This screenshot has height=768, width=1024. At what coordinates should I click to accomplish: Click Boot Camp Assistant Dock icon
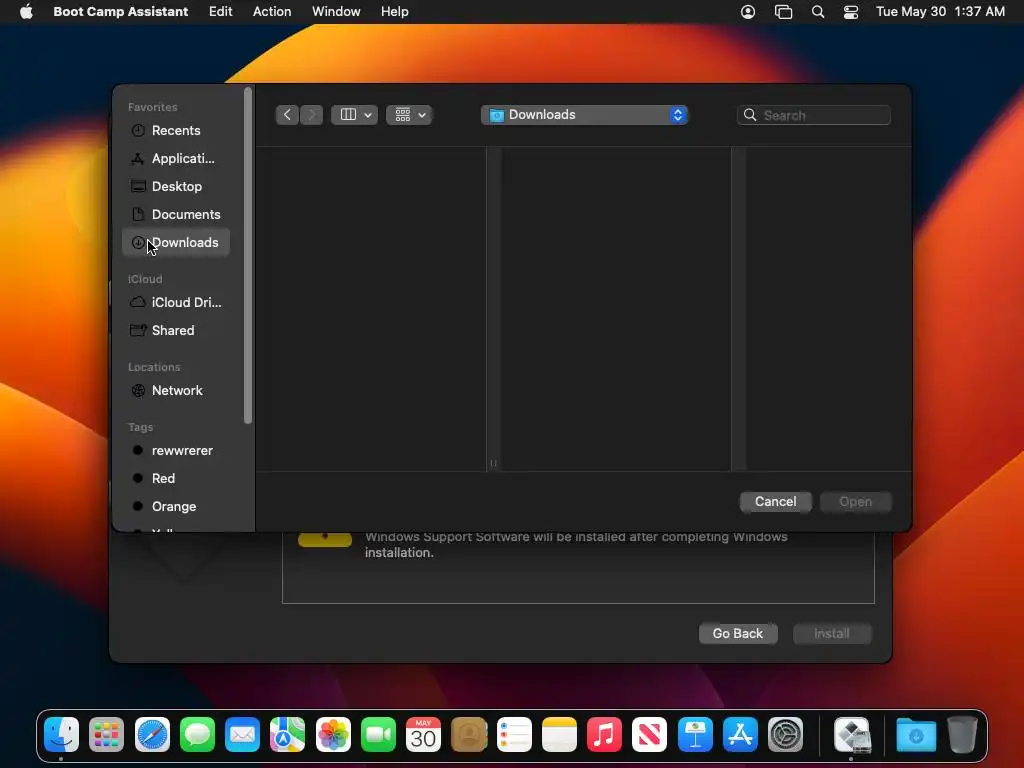click(x=852, y=735)
